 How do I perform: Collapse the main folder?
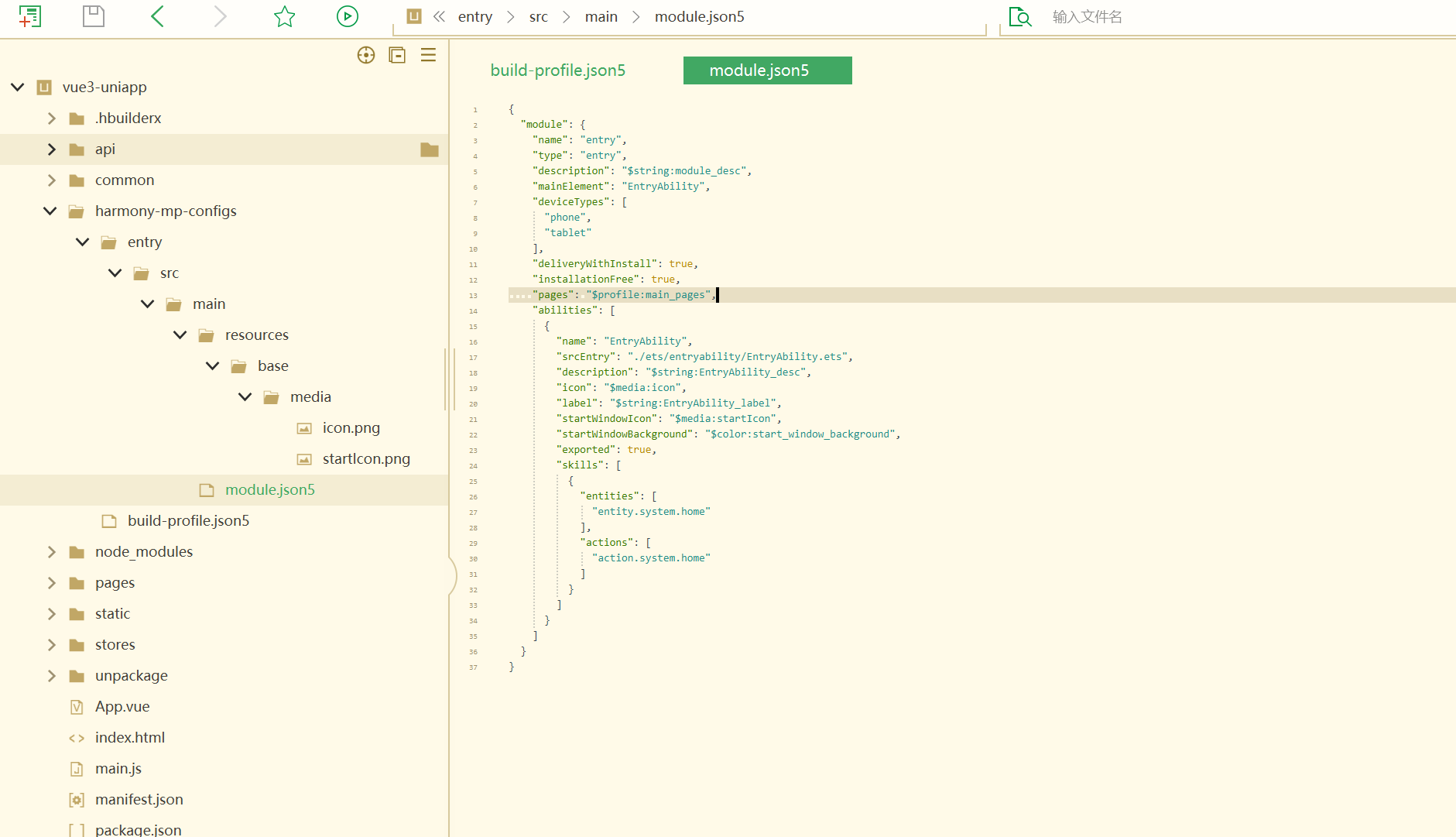(148, 304)
